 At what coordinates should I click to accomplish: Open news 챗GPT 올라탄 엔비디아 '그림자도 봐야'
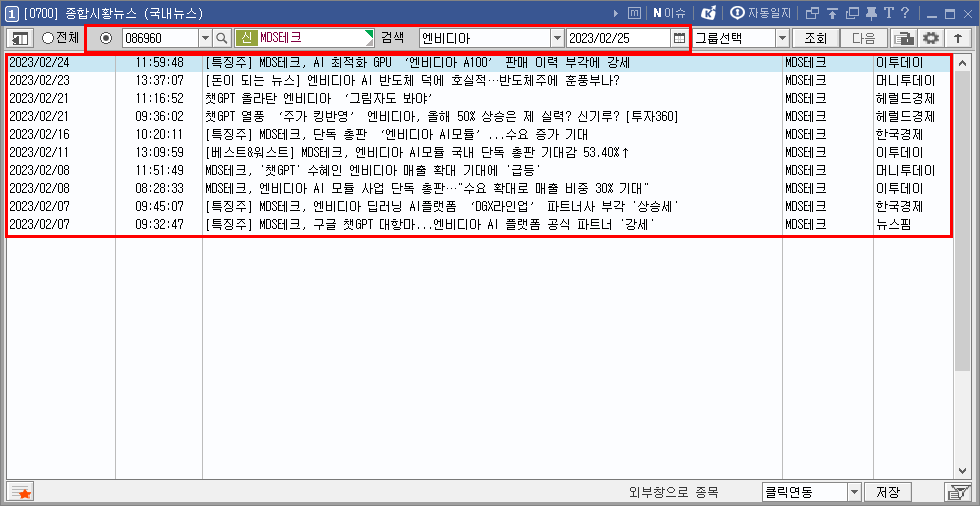tap(319, 99)
